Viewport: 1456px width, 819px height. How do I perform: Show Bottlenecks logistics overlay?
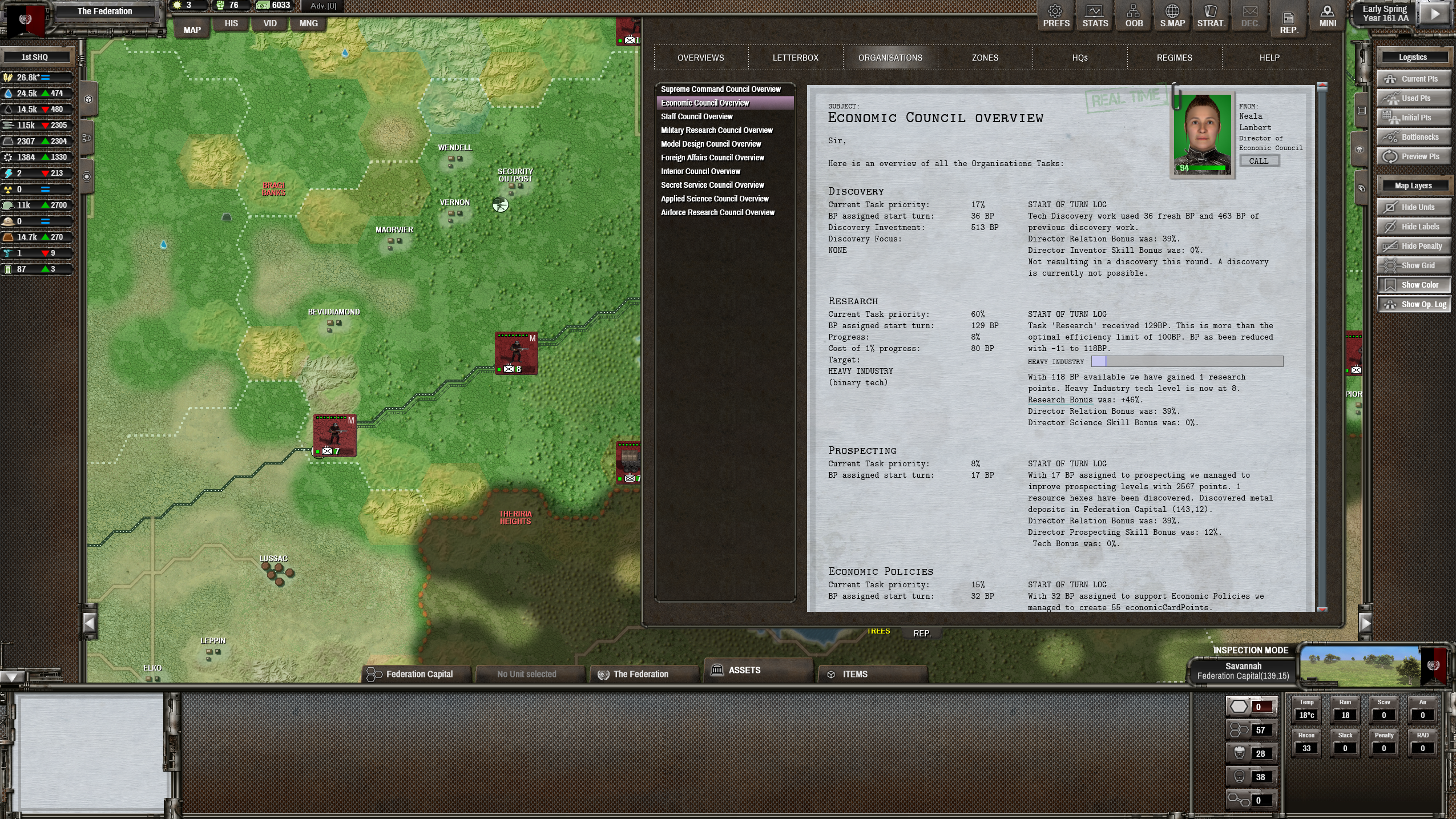pos(1414,137)
